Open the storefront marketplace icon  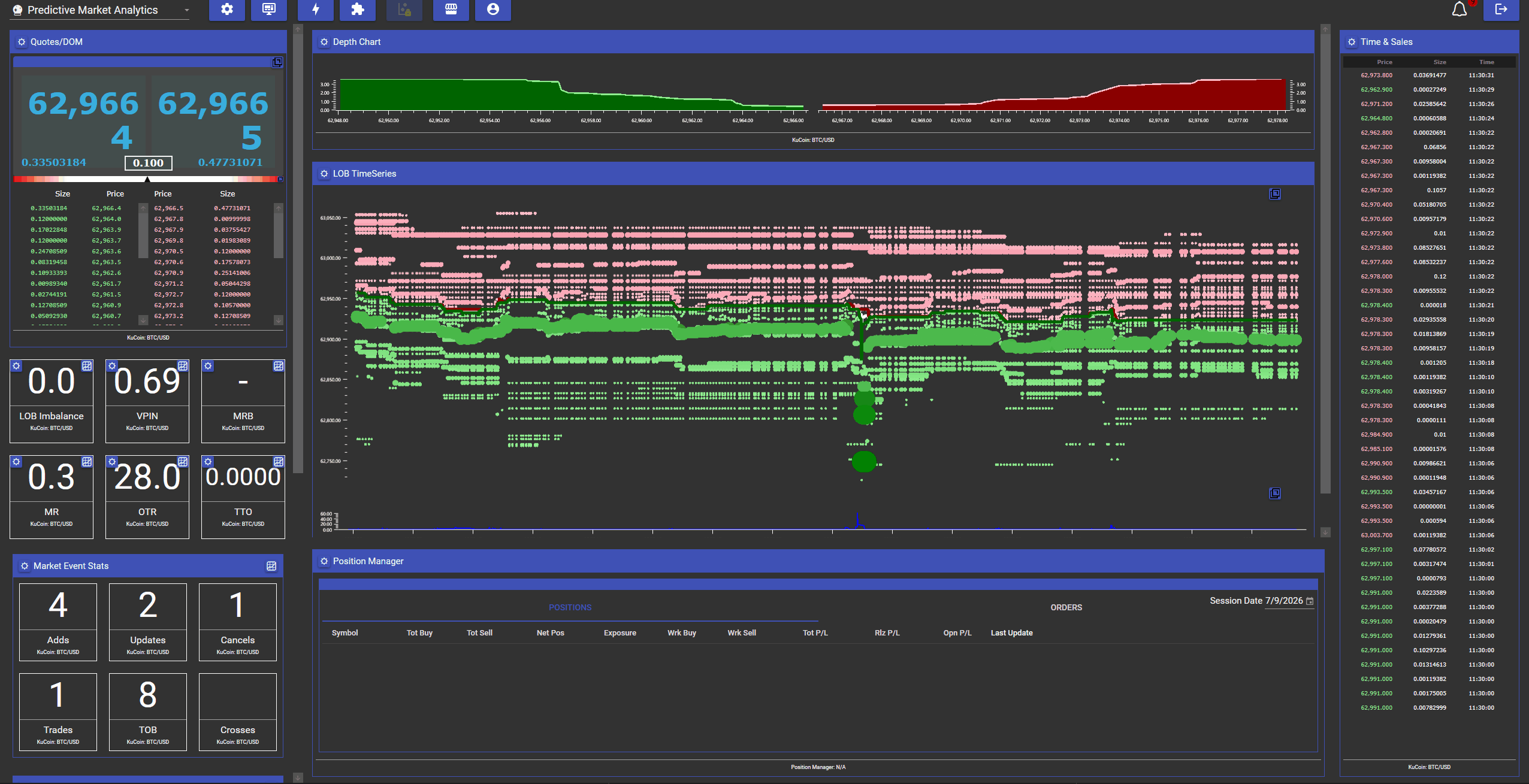coord(451,10)
